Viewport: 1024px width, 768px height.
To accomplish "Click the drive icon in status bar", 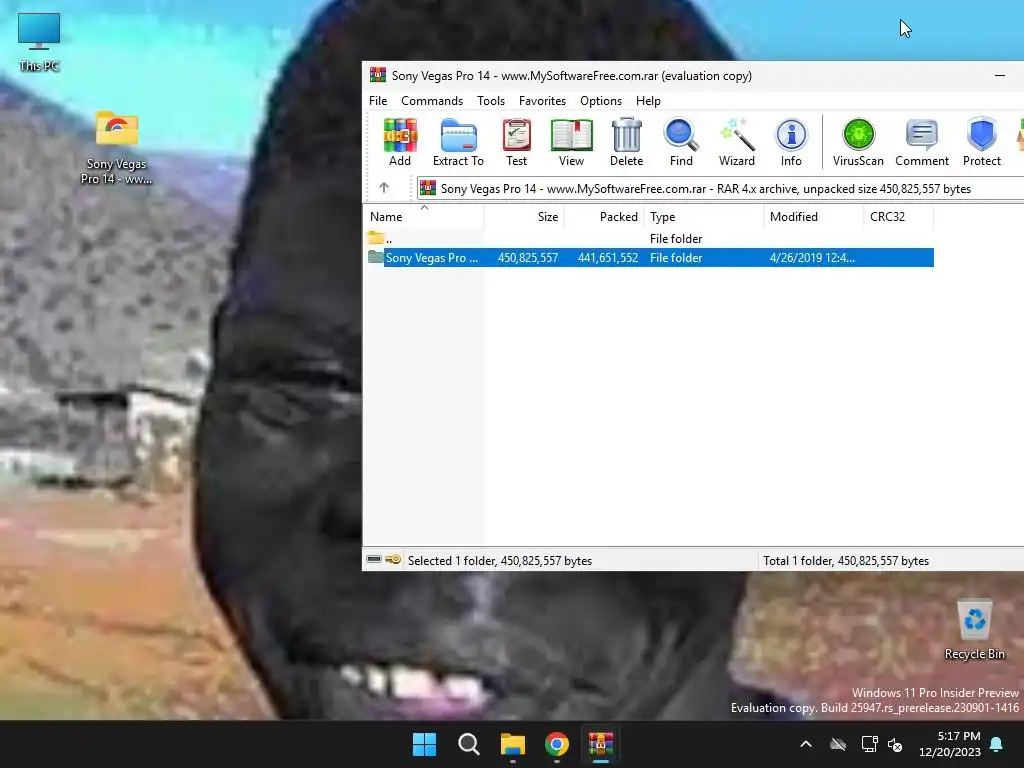I will pyautogui.click(x=374, y=560).
